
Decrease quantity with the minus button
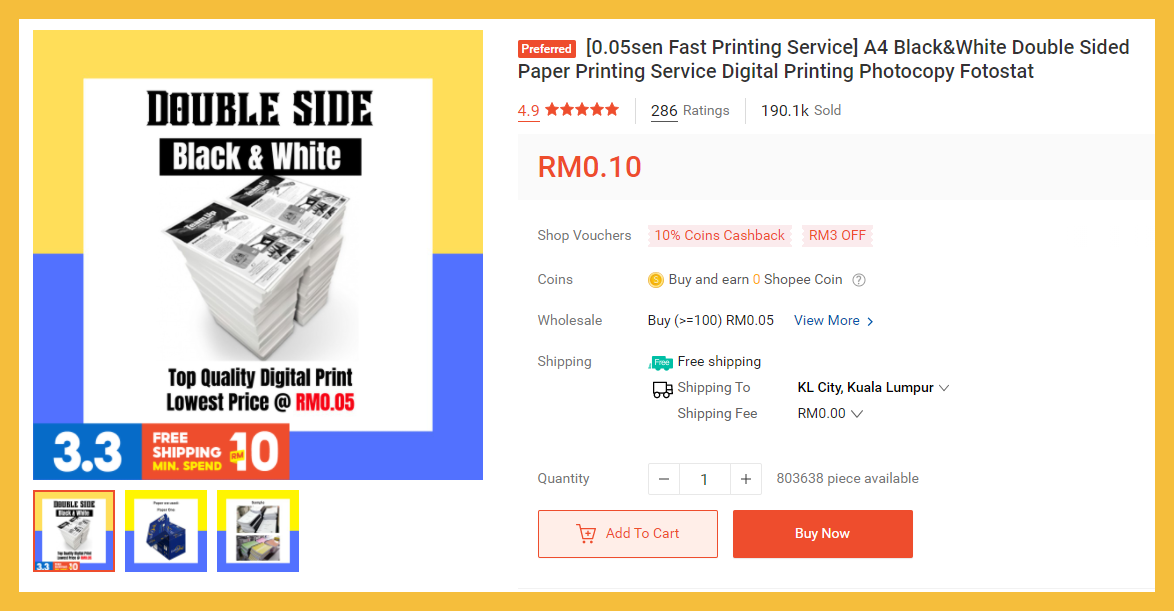664,479
